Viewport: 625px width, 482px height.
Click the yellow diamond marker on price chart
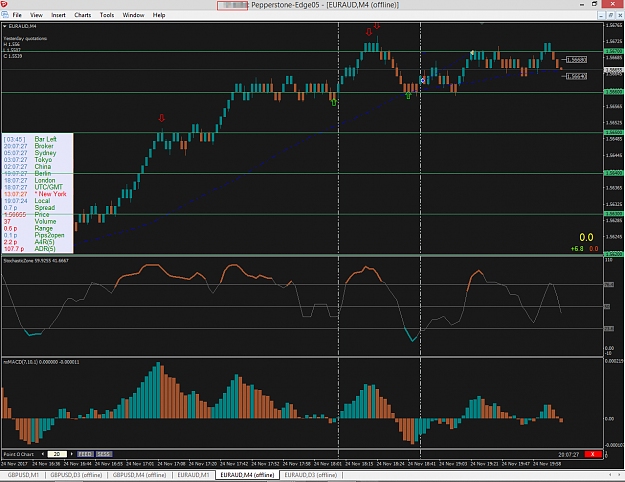[472, 53]
